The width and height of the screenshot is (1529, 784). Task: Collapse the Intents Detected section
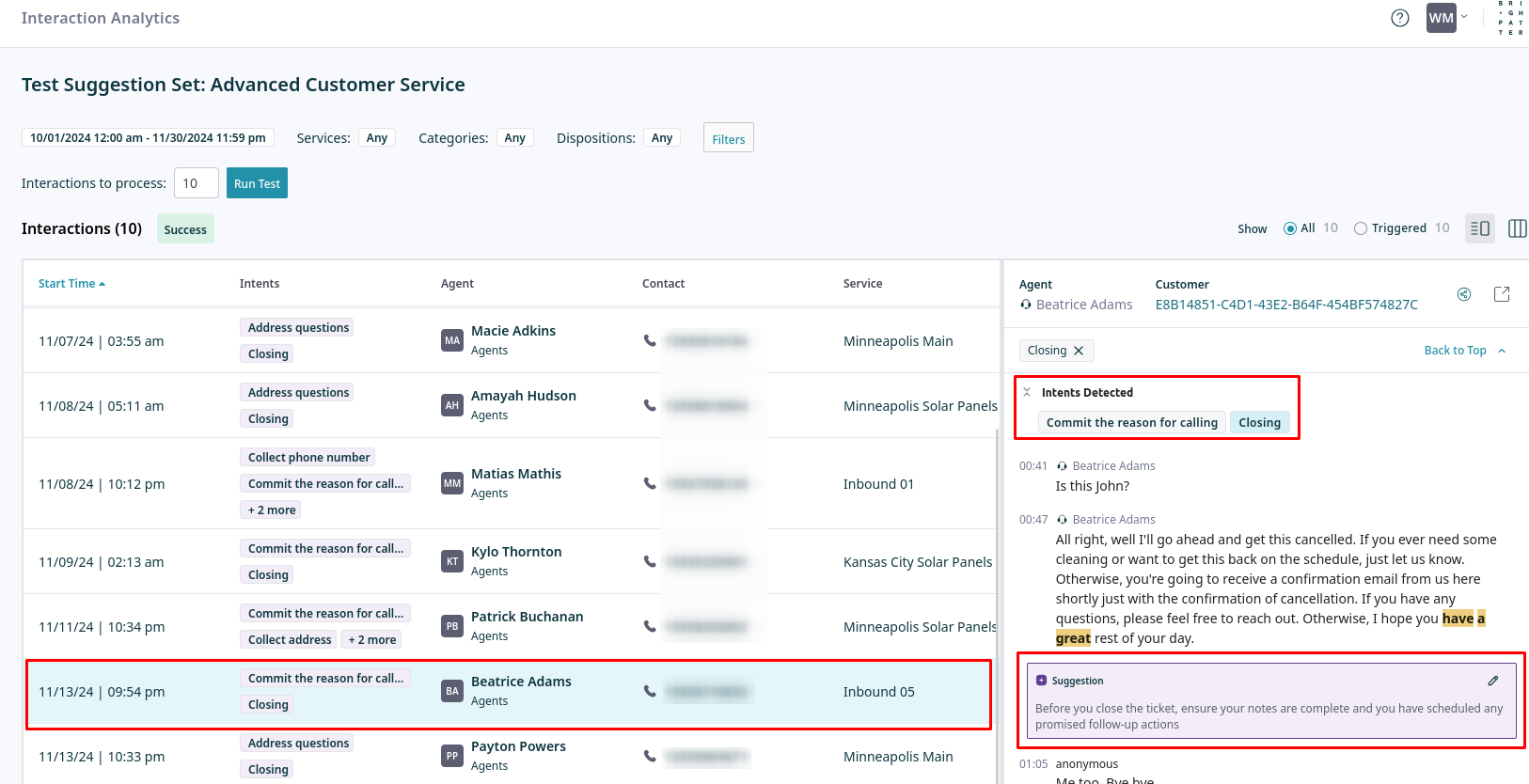point(1027,392)
